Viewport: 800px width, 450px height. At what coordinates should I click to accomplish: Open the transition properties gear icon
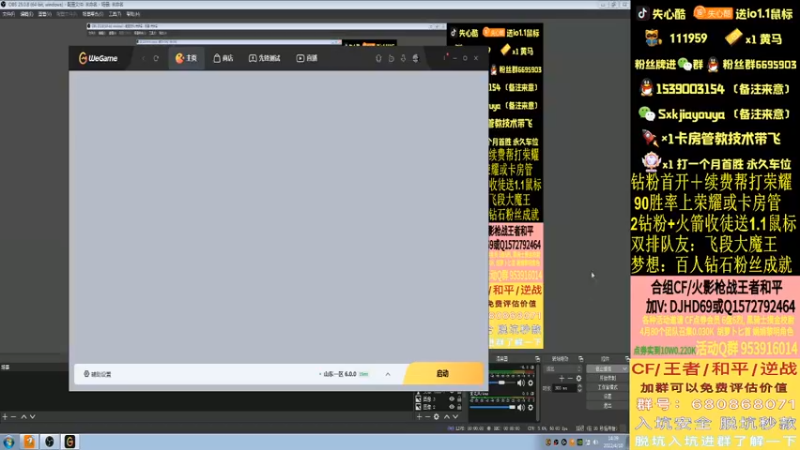click(579, 379)
